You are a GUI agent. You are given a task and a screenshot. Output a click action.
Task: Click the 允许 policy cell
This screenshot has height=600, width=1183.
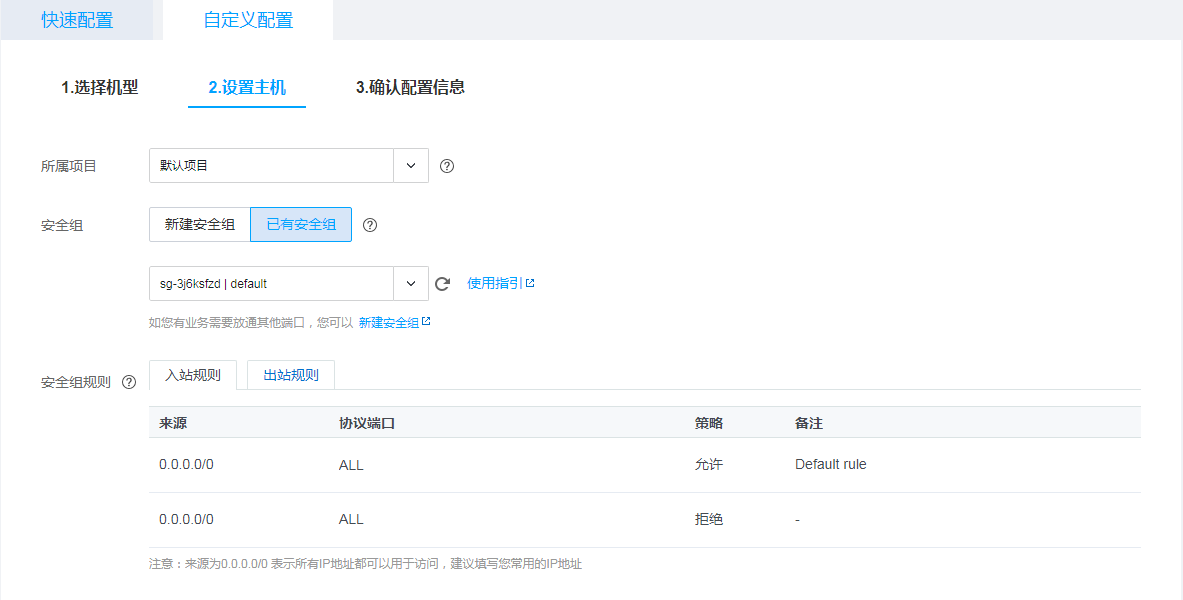tap(709, 465)
